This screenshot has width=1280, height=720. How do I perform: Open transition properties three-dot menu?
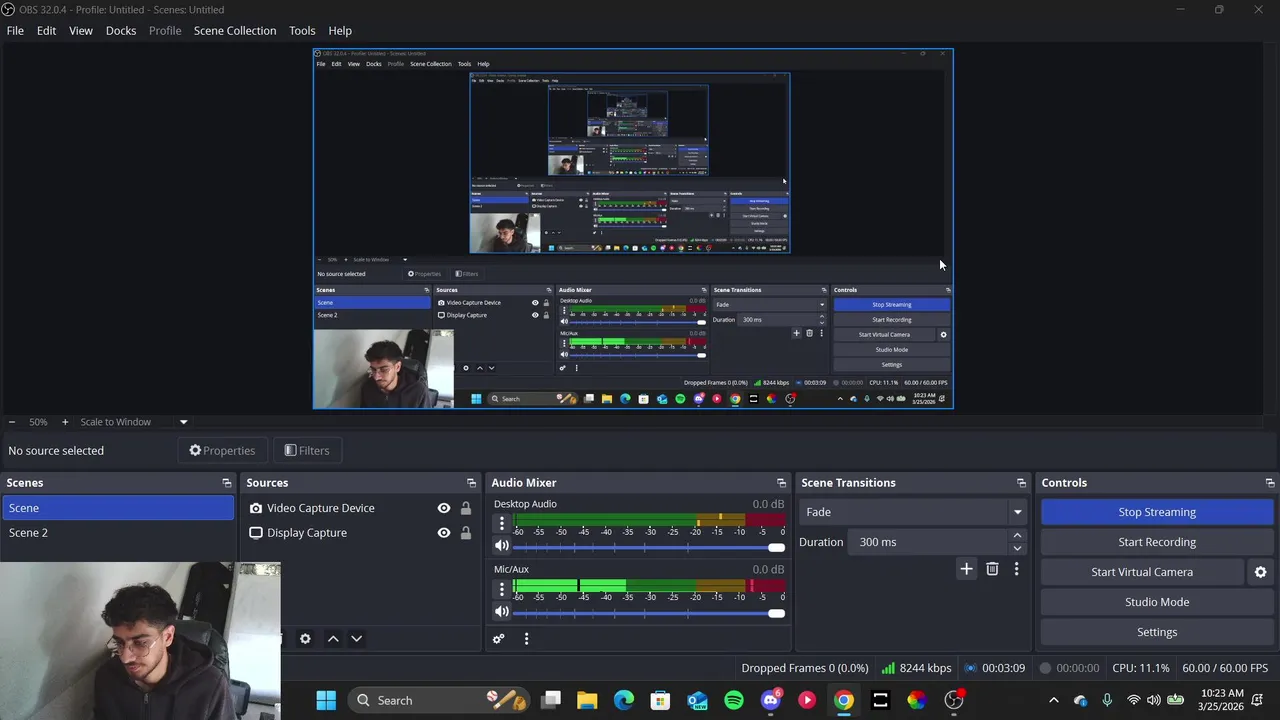tap(1016, 569)
